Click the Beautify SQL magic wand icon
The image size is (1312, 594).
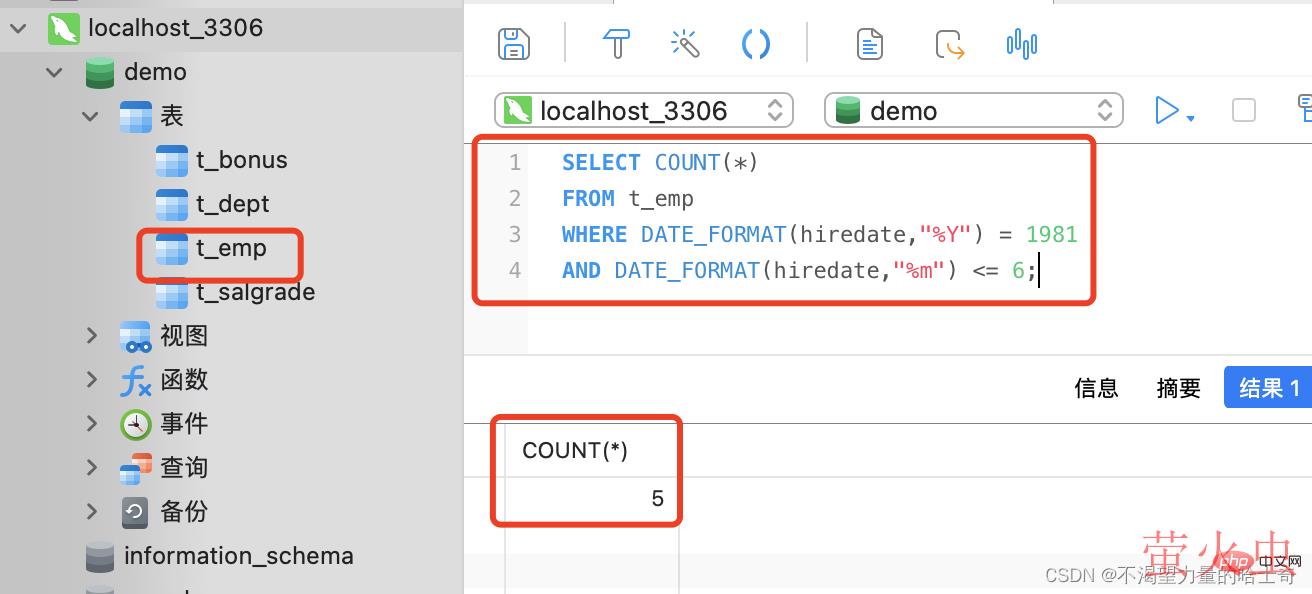[x=685, y=44]
